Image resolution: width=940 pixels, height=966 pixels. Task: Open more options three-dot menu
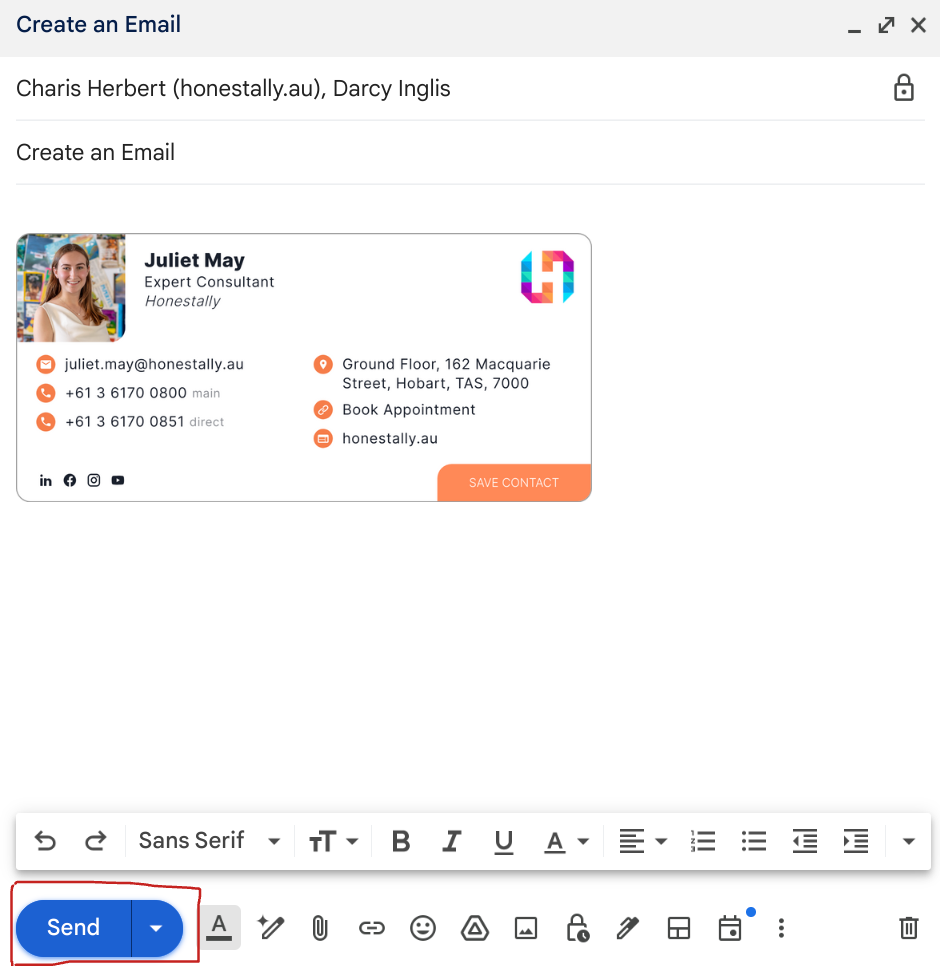781,928
